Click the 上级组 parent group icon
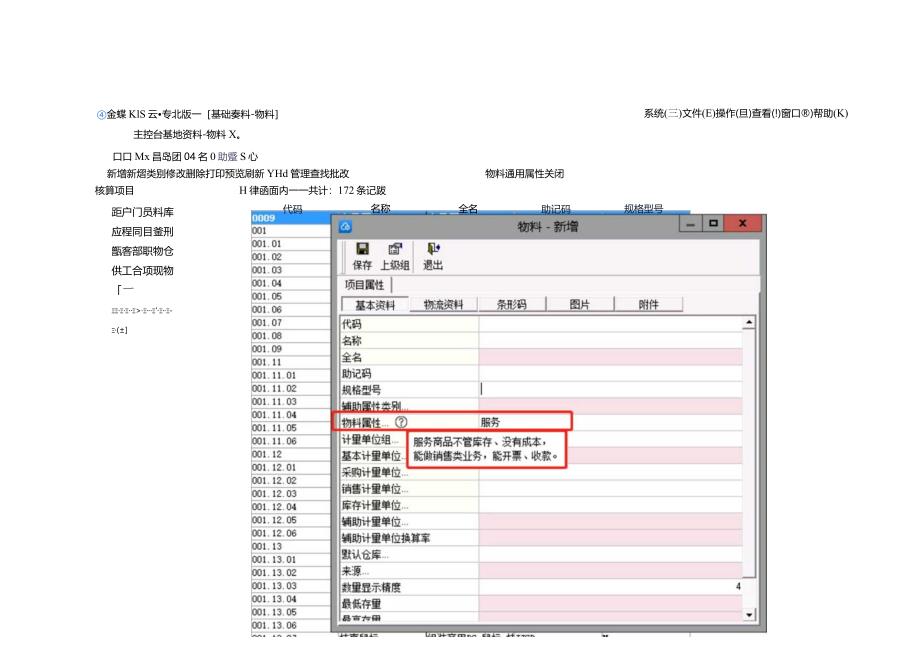The width and height of the screenshot is (920, 651). click(395, 252)
